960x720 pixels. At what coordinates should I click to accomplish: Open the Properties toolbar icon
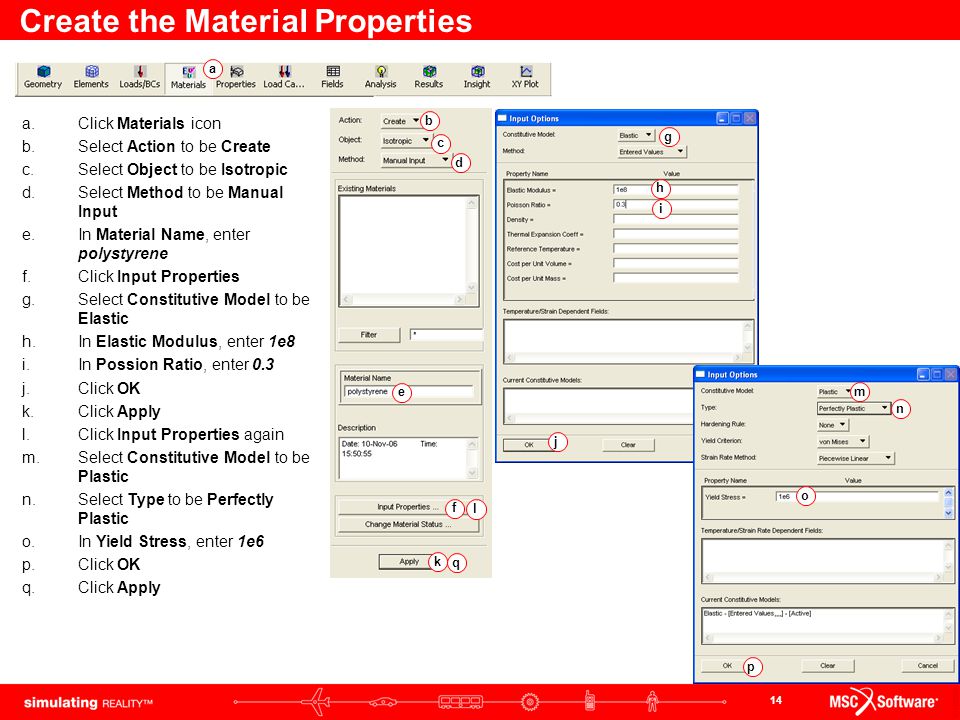236,78
